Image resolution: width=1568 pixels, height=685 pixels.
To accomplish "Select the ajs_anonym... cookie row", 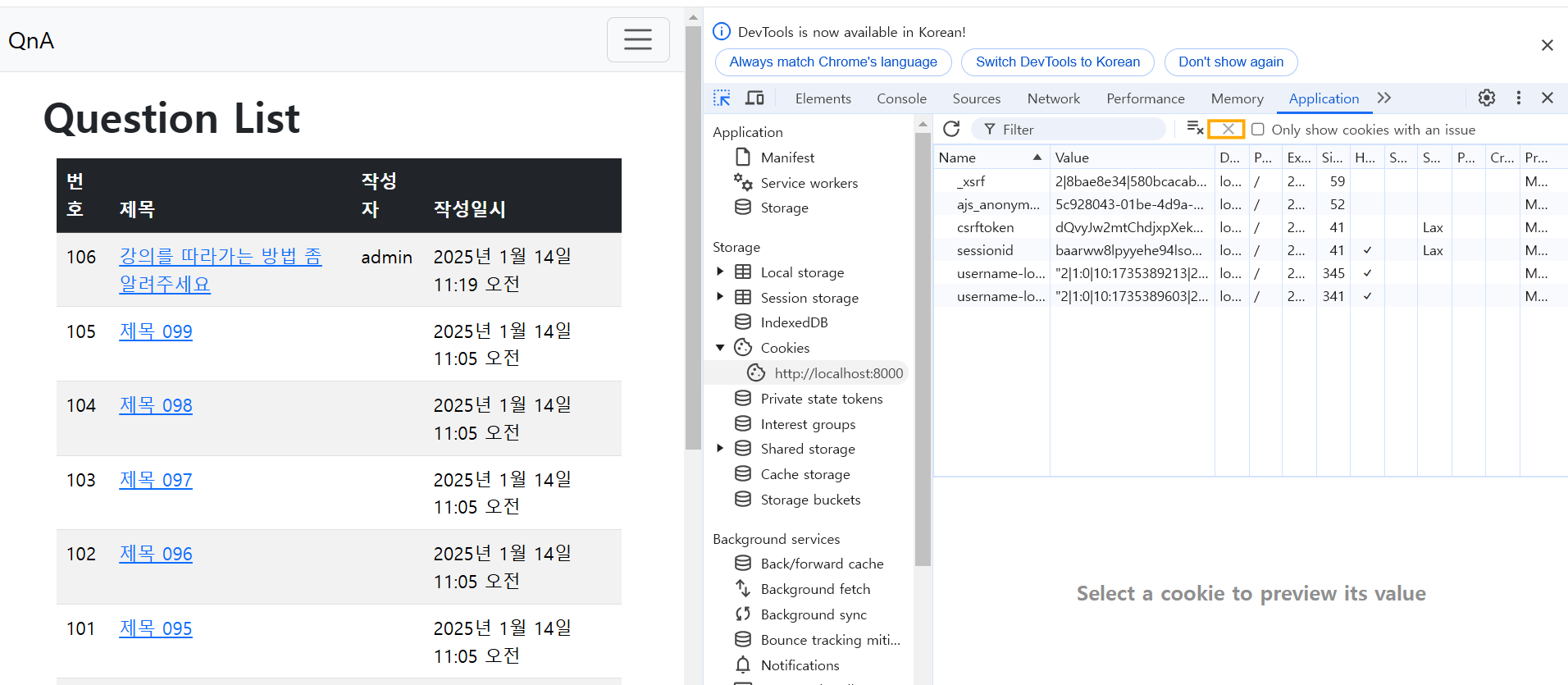I will click(1250, 204).
